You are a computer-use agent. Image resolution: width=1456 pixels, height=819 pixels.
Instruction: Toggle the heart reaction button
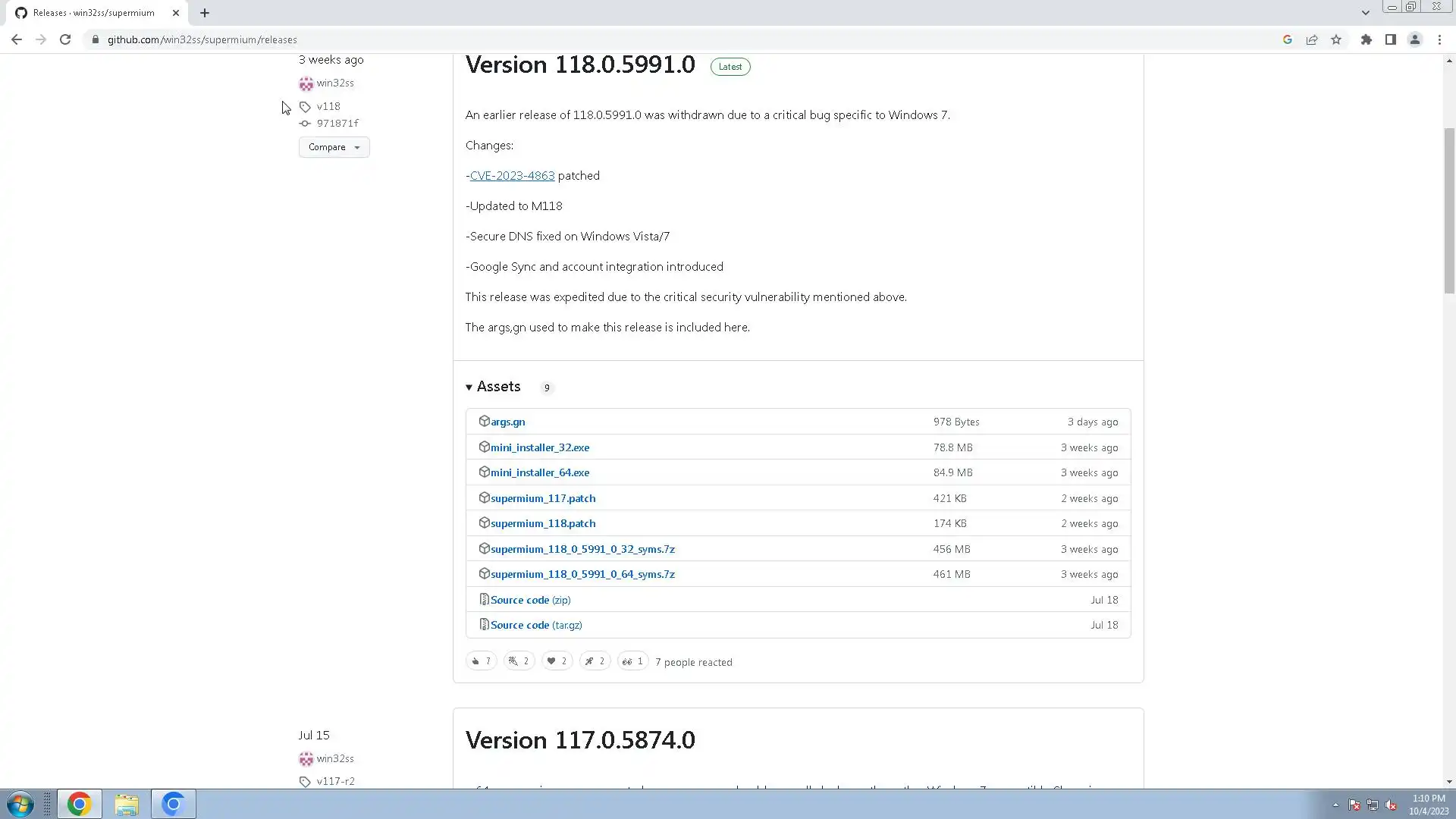(557, 661)
